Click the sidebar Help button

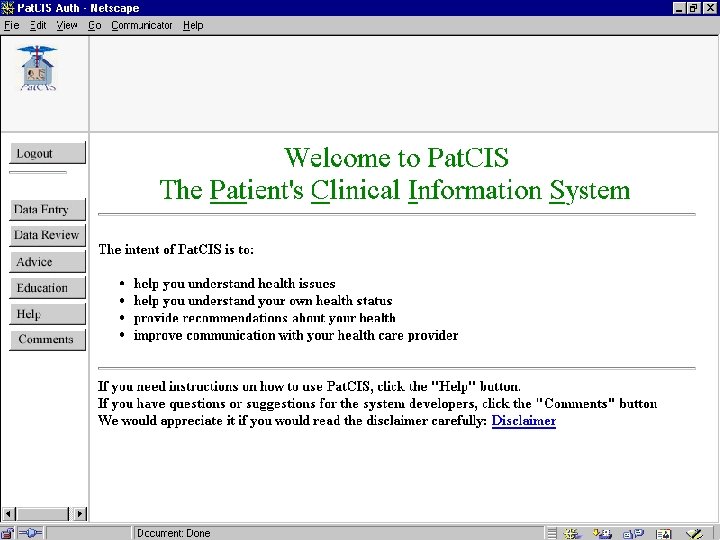47,314
